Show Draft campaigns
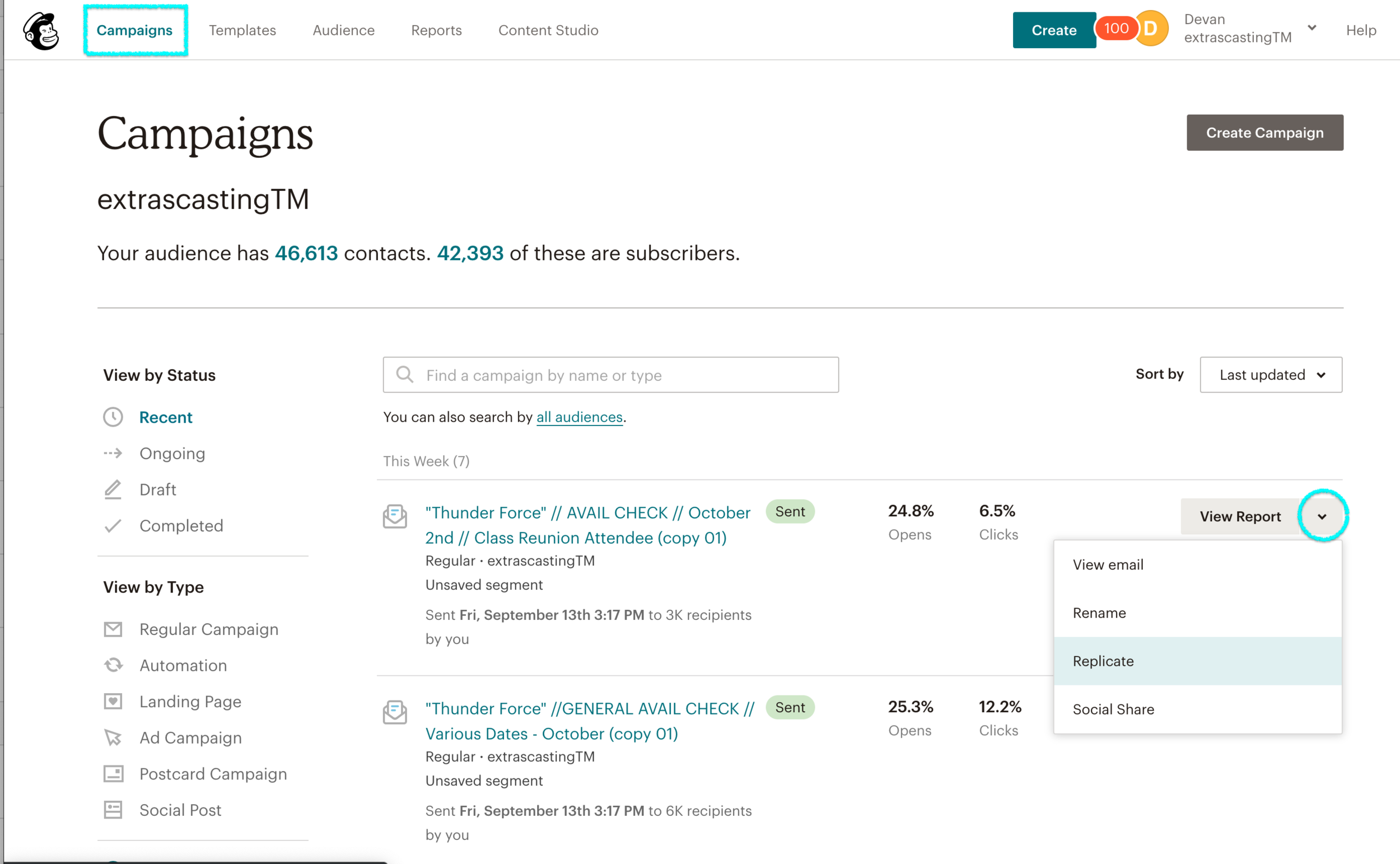The width and height of the screenshot is (1400, 864). [158, 489]
